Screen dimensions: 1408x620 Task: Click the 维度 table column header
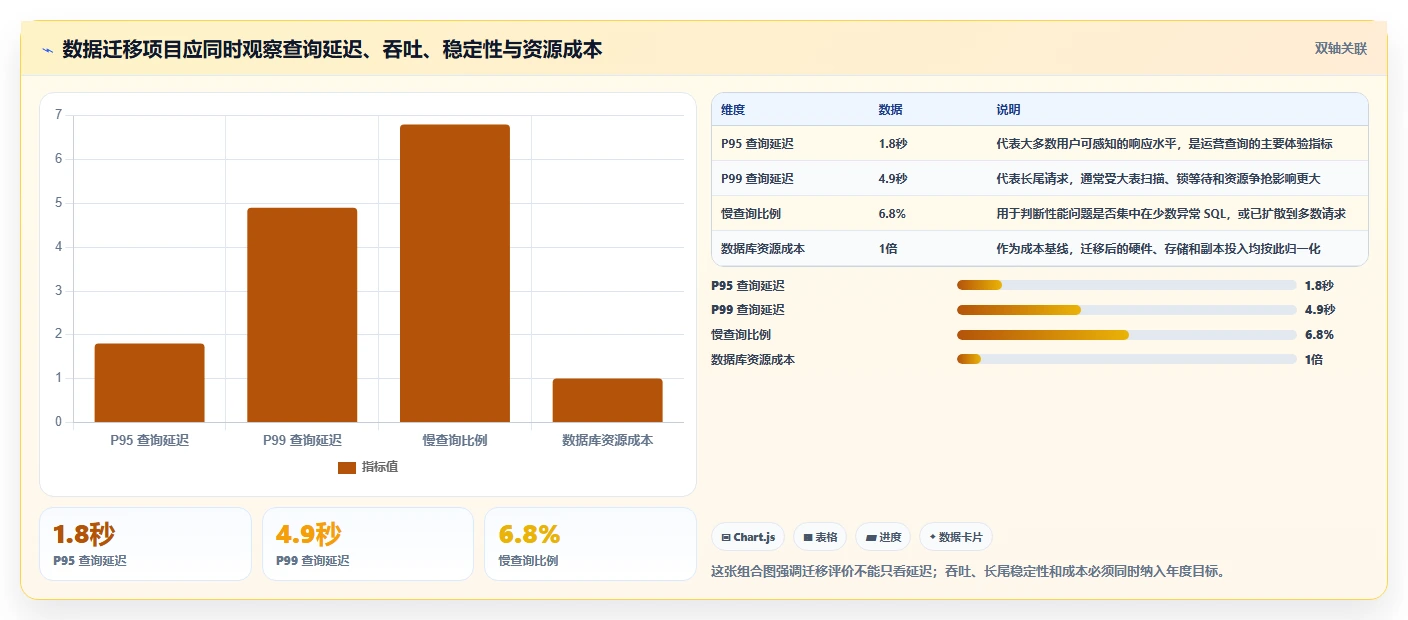733,110
